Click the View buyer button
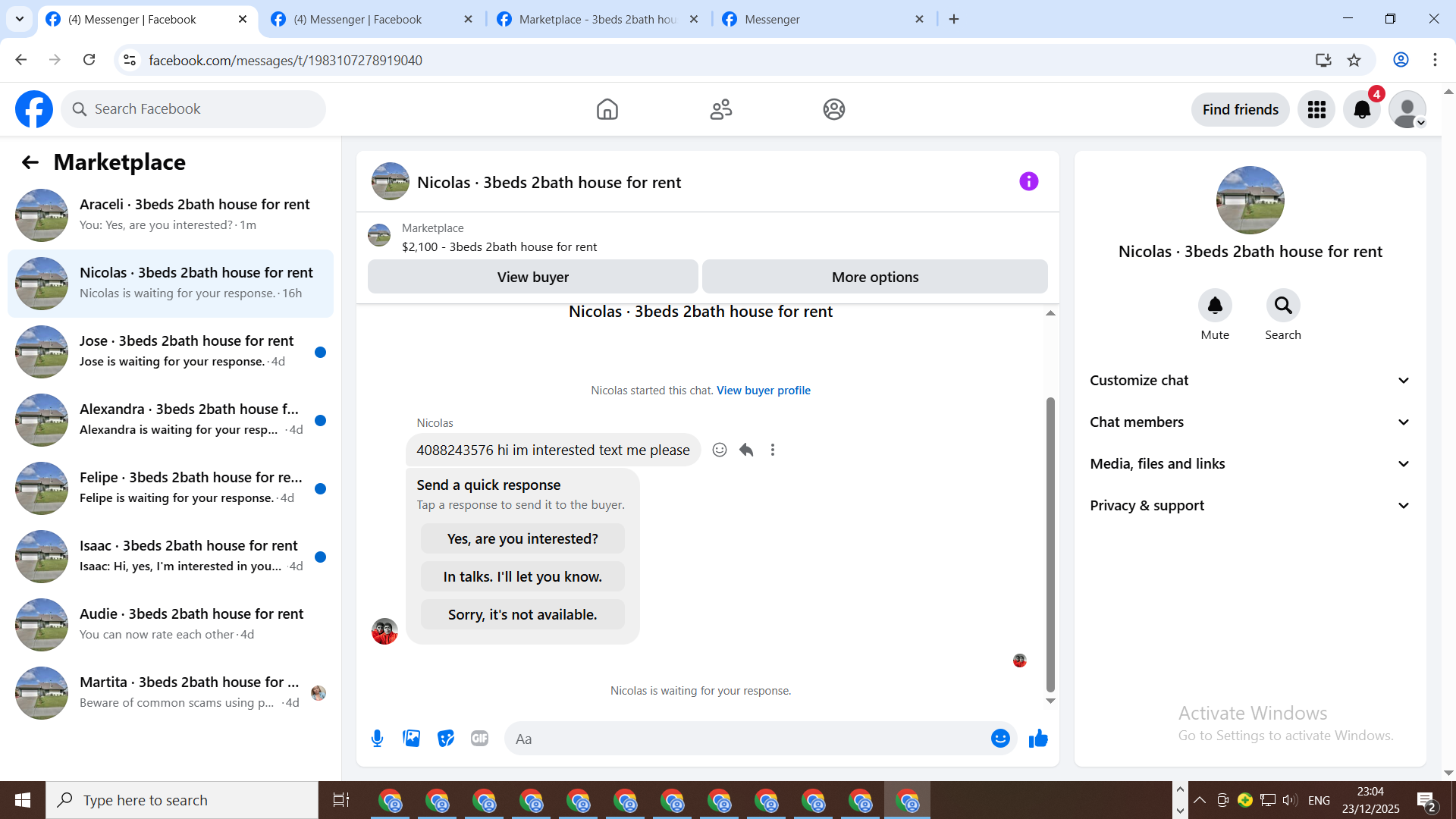 click(532, 277)
